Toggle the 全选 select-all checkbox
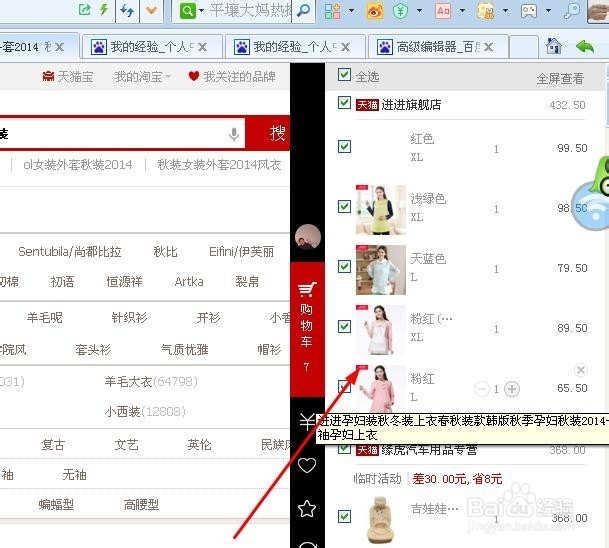This screenshot has height=548, width=609. coord(344,74)
